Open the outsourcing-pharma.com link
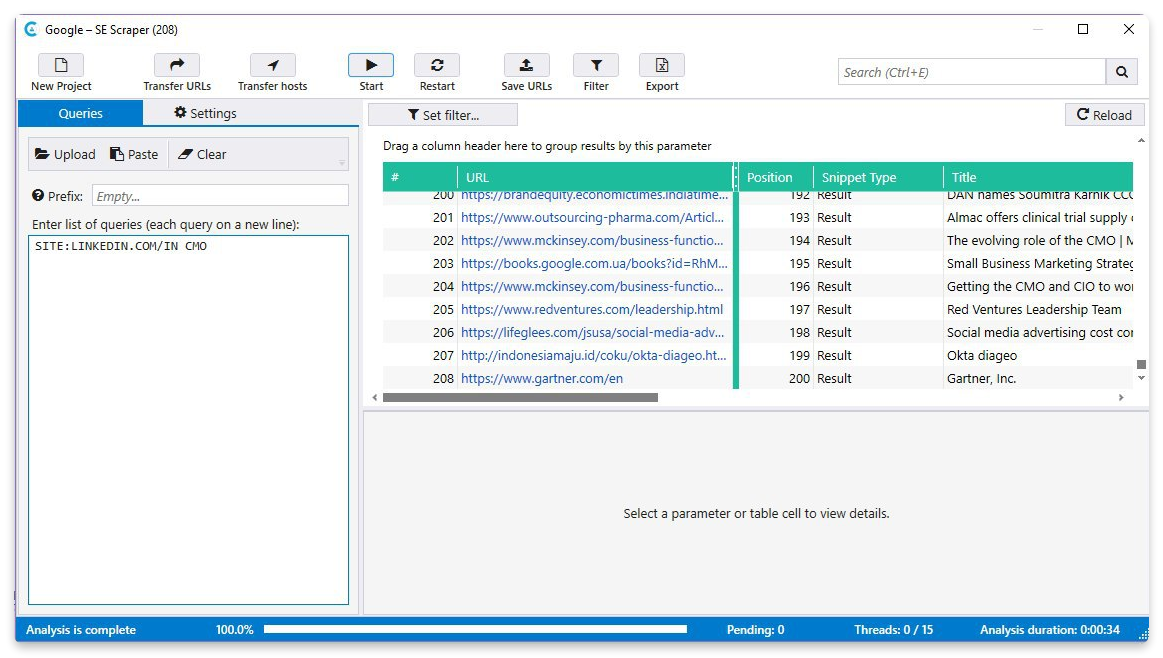The height and width of the screenshot is (658, 1163). pos(592,217)
